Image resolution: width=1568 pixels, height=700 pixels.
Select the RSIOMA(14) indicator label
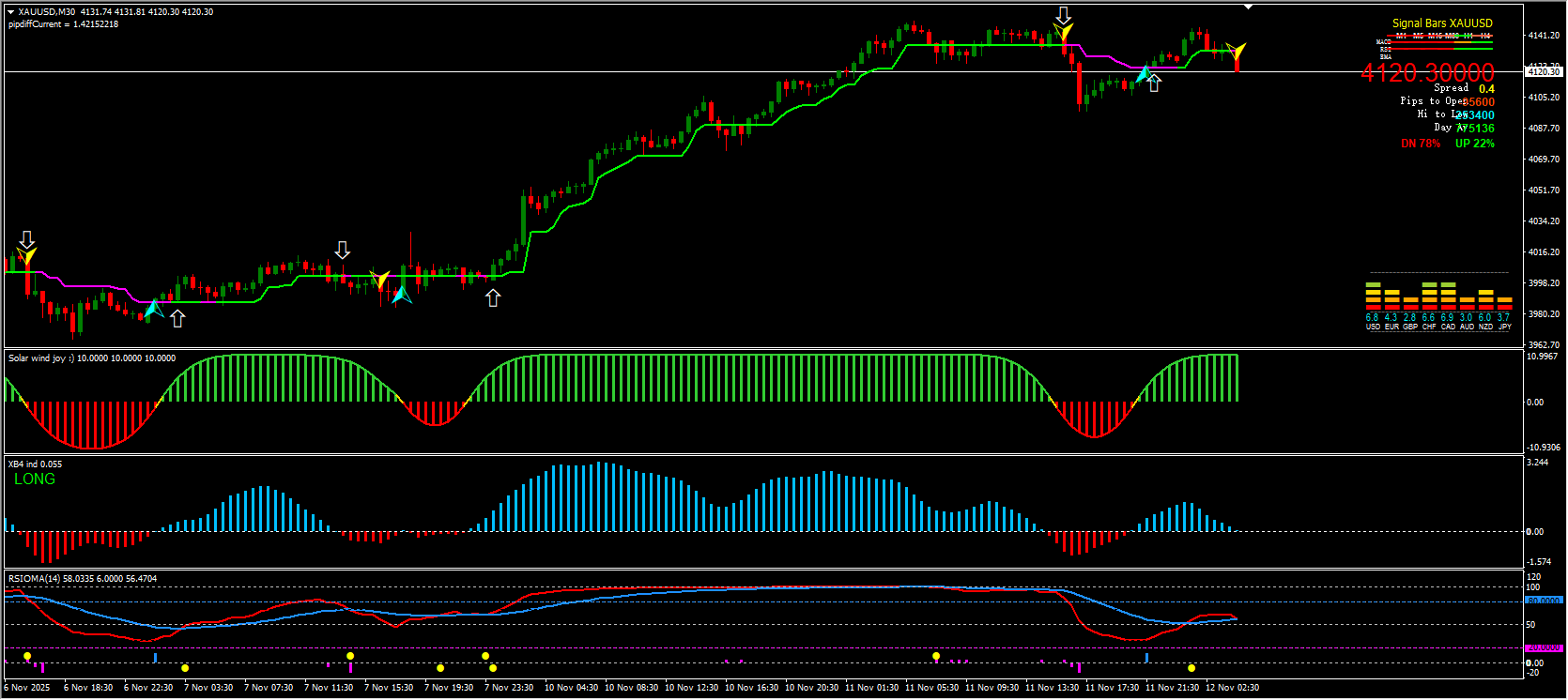coord(34,579)
